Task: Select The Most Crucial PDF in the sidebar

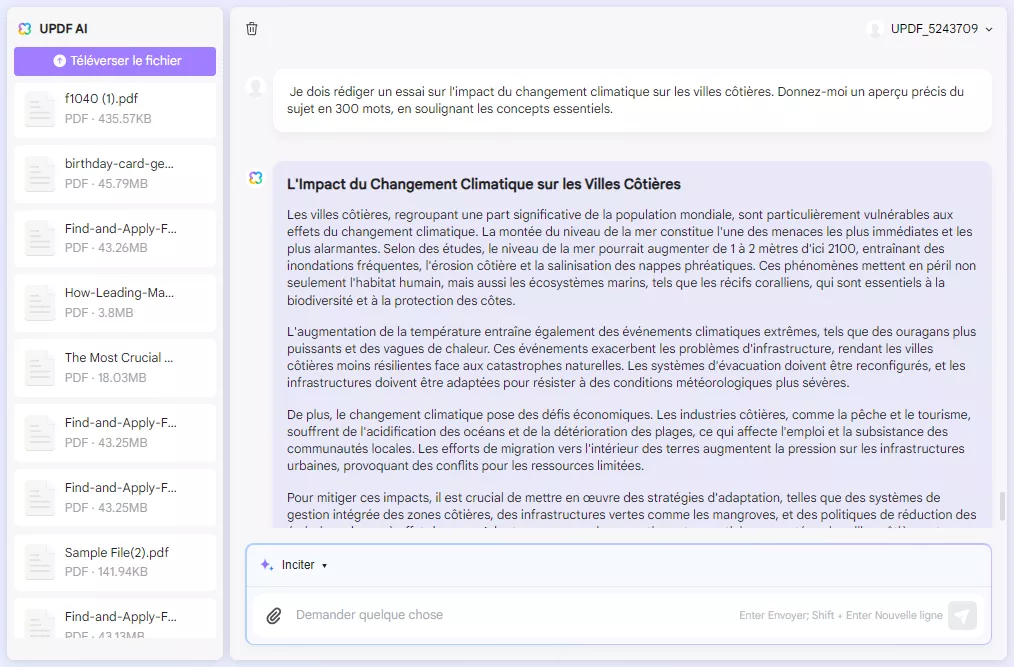Action: coord(114,367)
